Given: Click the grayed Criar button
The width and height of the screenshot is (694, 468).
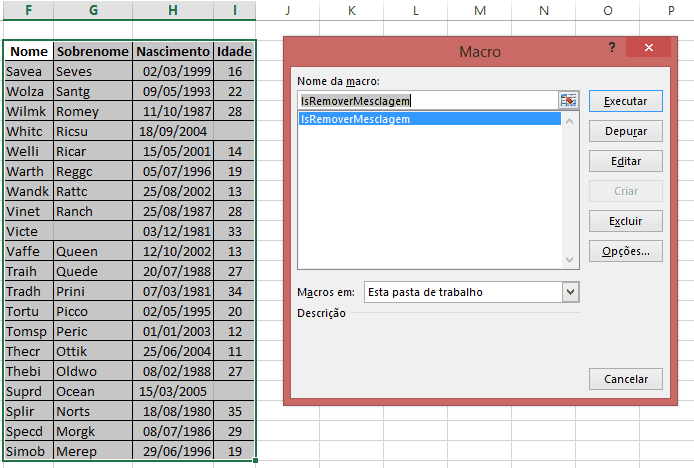Looking at the screenshot, I should tap(625, 191).
